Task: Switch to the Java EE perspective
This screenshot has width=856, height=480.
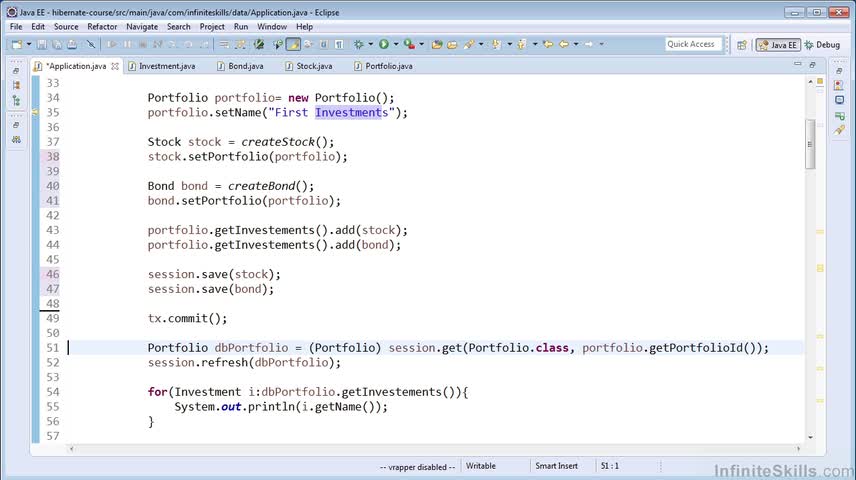Action: [x=778, y=45]
